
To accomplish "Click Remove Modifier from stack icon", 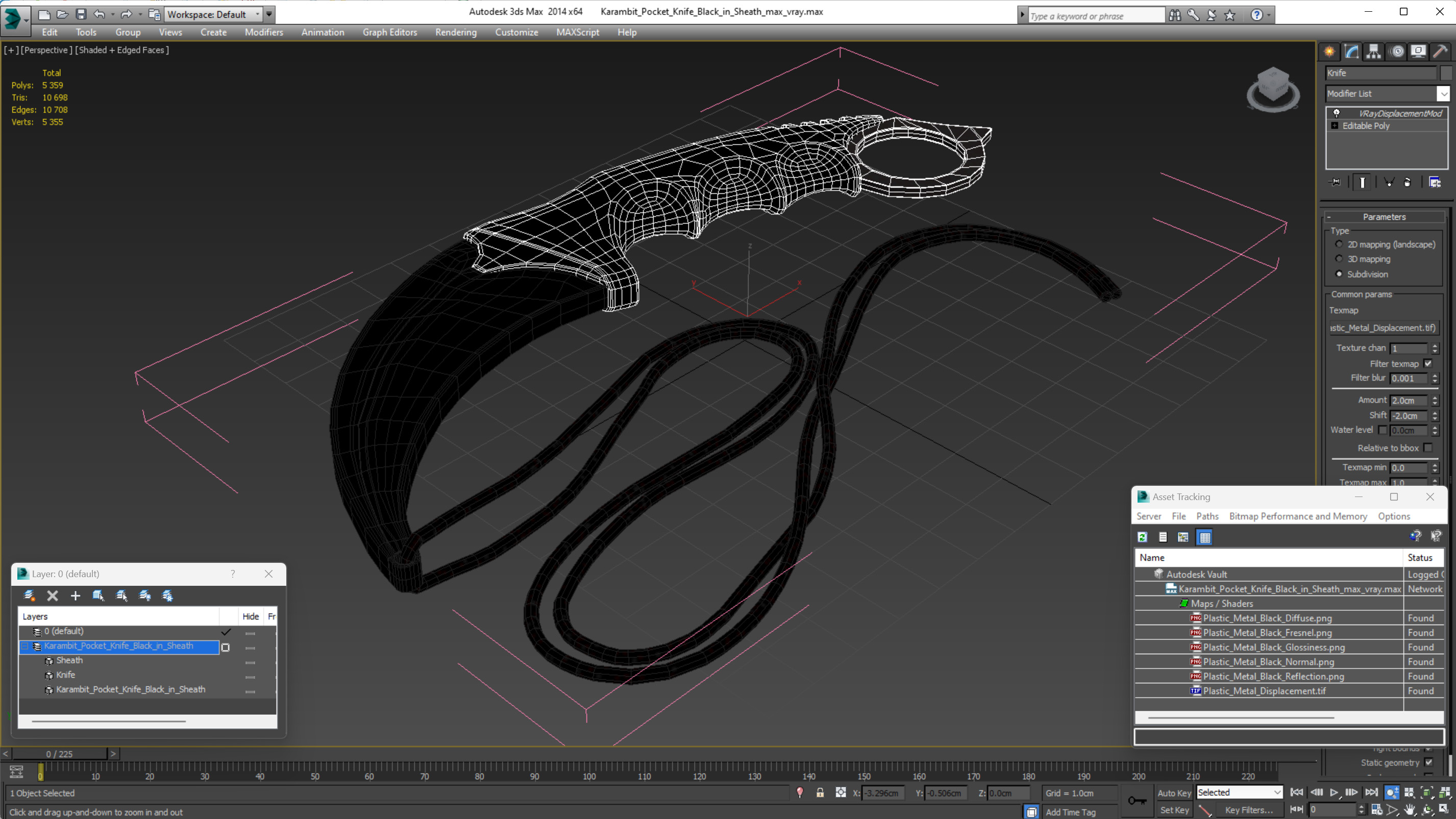I will tap(1408, 182).
